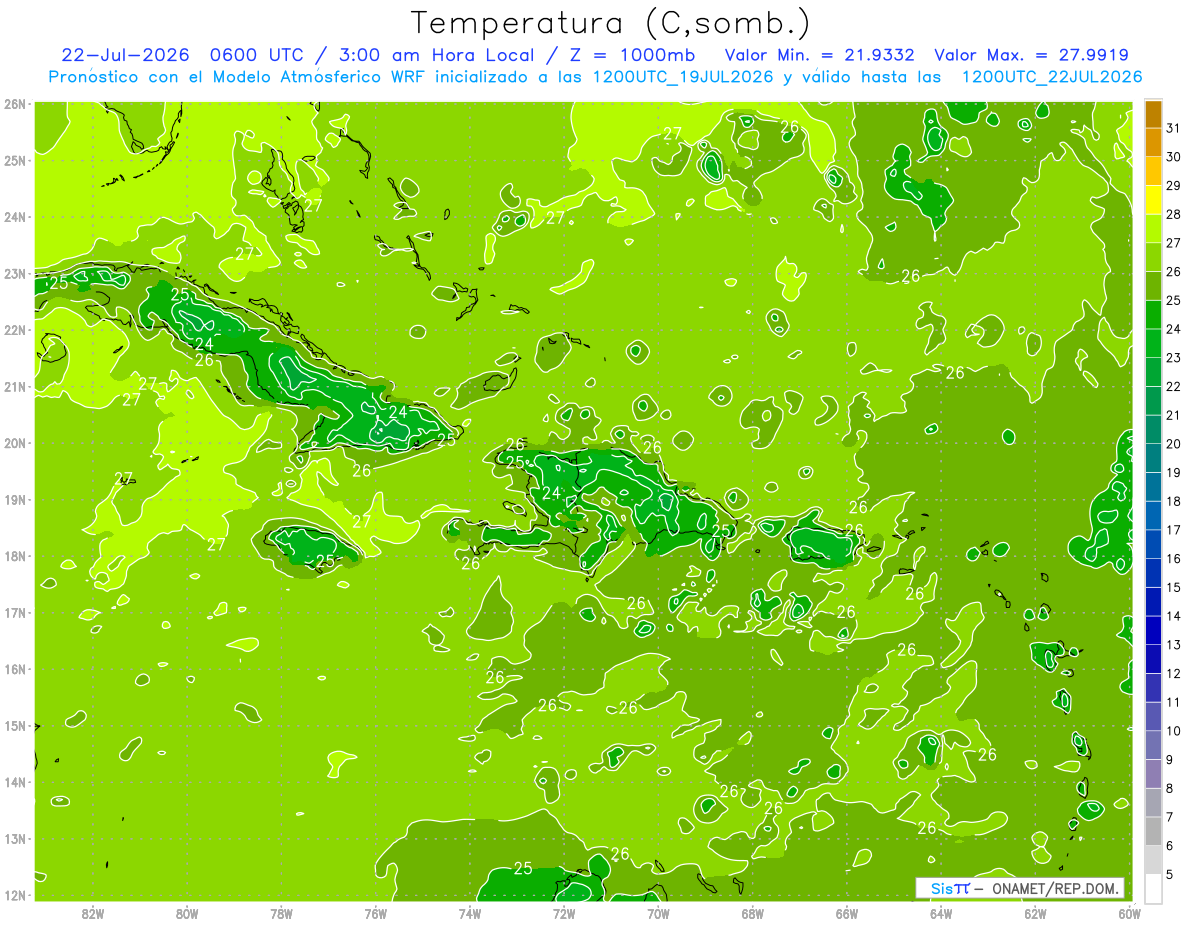Click the '82W' longitude axis label
Viewport: 1200px width, 927px height.
[x=93, y=912]
